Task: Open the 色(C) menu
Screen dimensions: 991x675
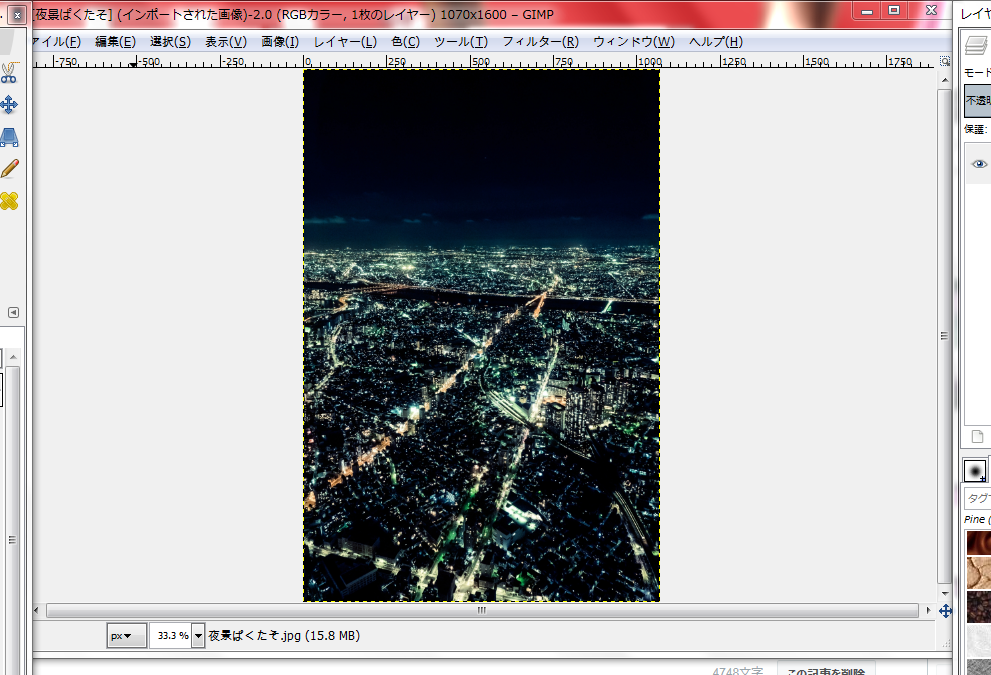Action: pos(405,42)
